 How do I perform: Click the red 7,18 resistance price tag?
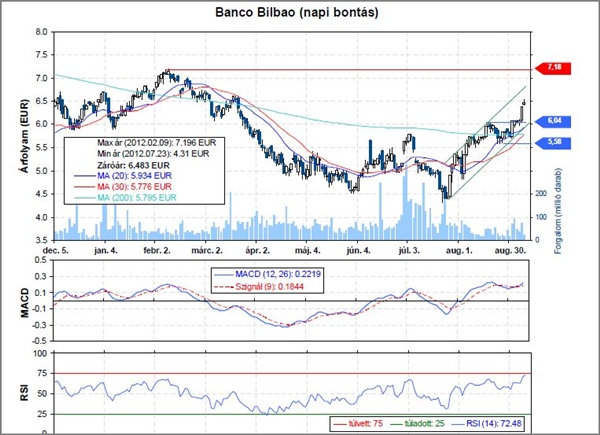553,68
